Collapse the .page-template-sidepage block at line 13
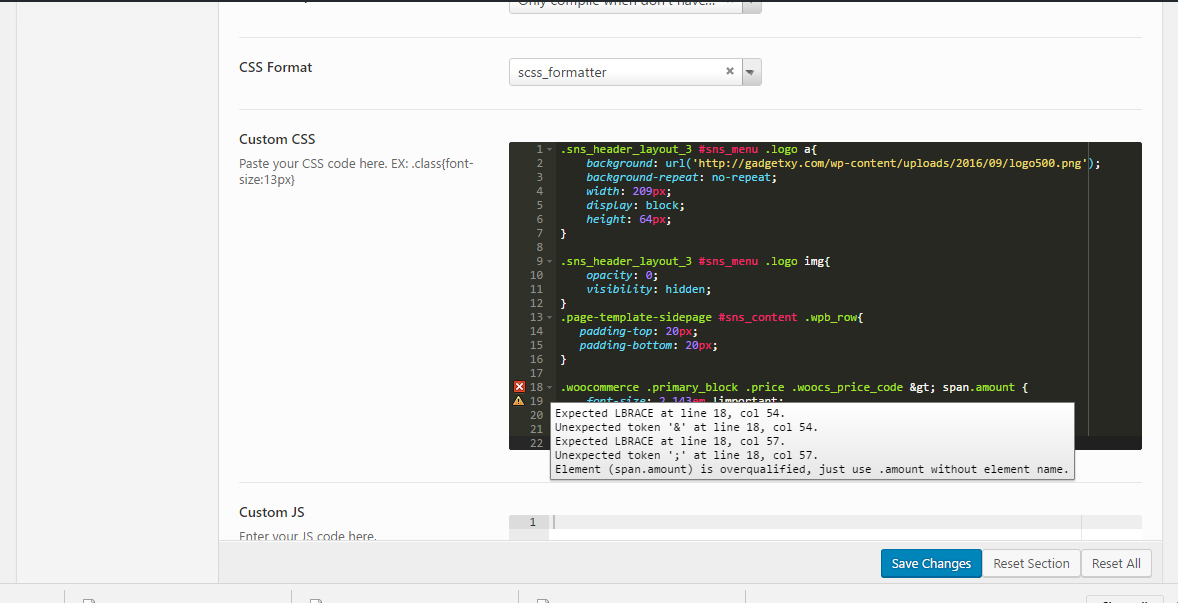Screen dimensions: 1178x603 pos(550,317)
